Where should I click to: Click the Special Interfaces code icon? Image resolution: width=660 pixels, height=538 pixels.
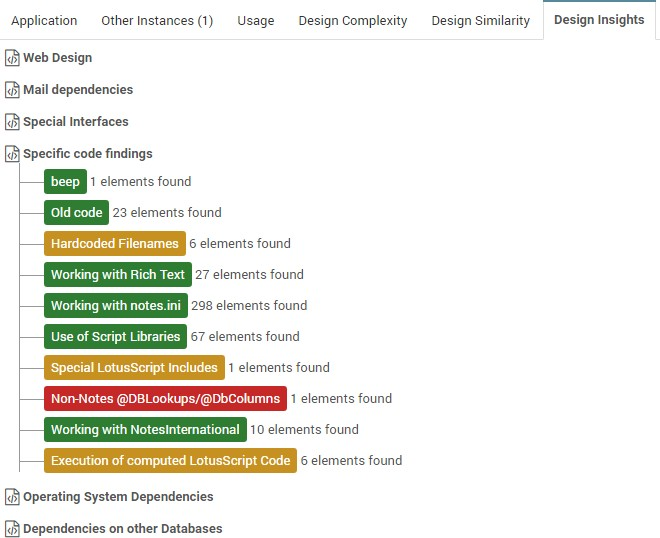12,122
